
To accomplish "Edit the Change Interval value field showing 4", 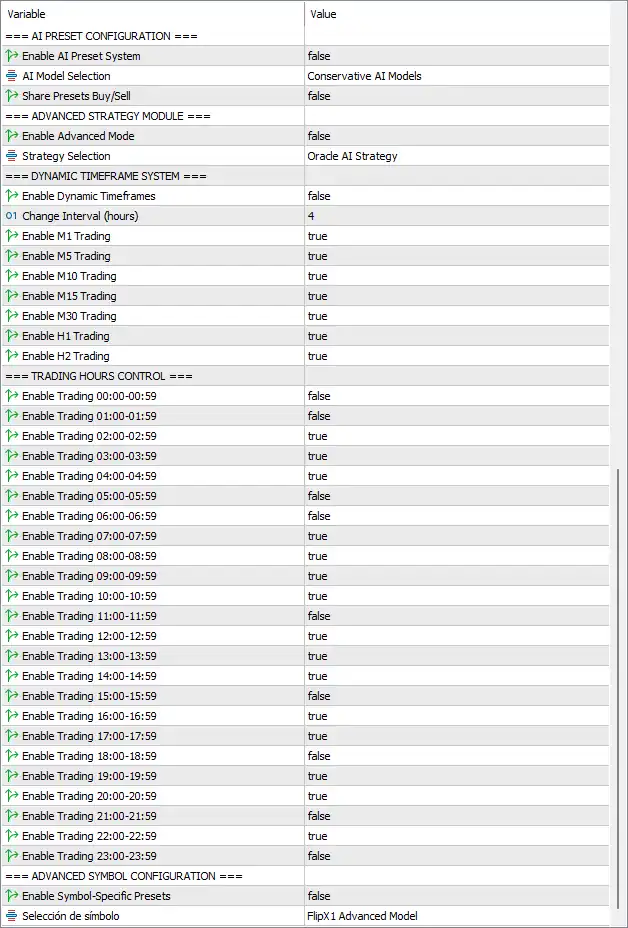I will tap(456, 216).
